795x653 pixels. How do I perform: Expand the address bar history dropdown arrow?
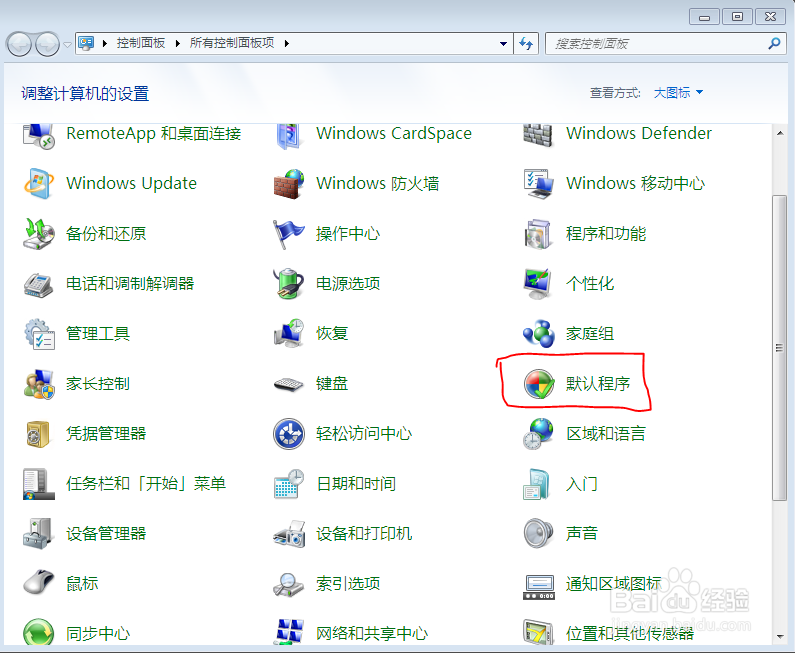point(503,44)
